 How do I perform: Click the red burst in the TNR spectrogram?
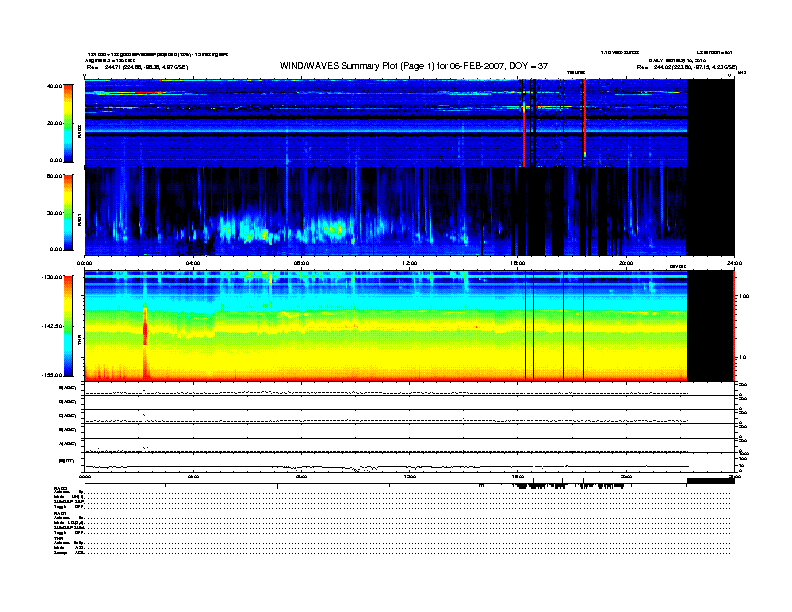tap(146, 330)
